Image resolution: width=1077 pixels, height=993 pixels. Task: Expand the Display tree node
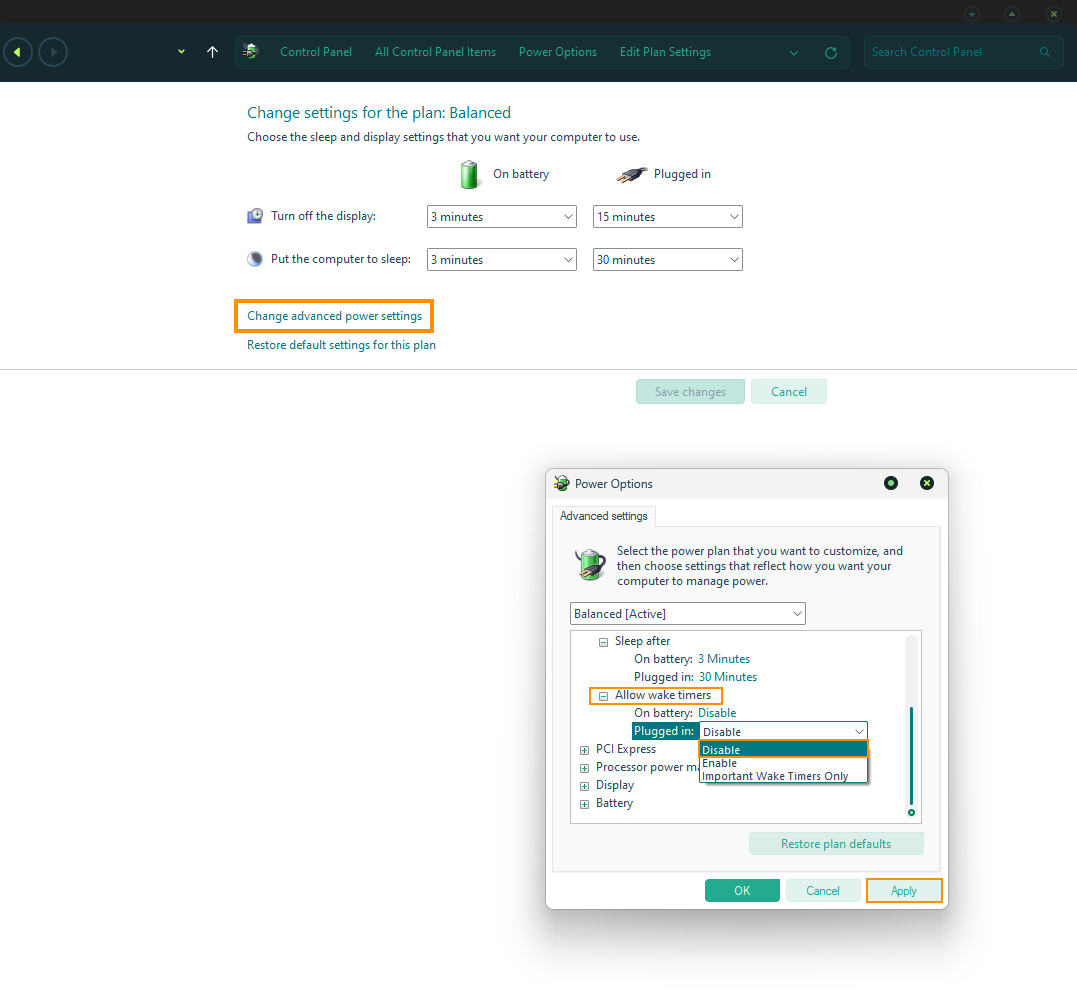coord(585,786)
